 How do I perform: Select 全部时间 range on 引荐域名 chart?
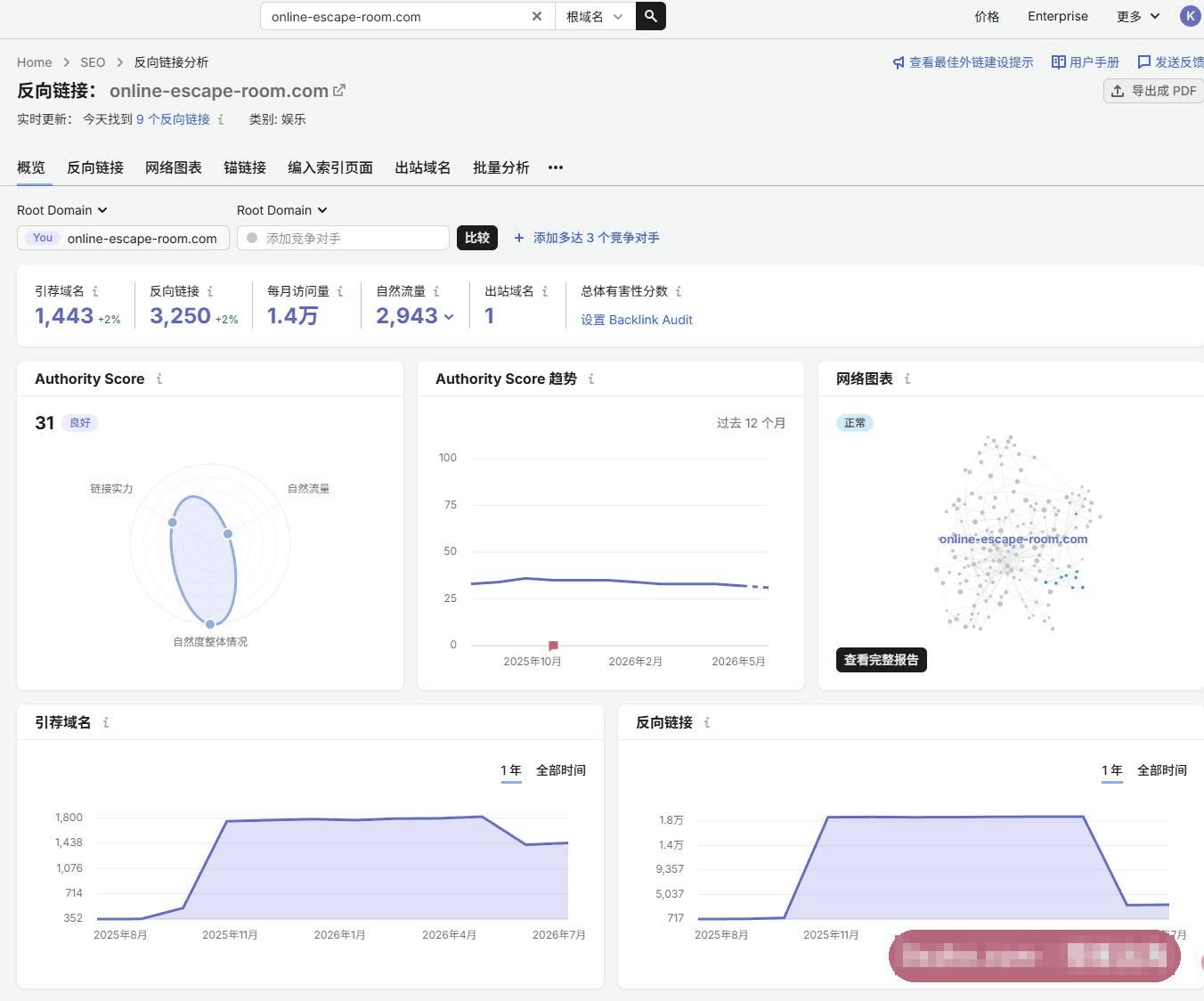coord(561,770)
